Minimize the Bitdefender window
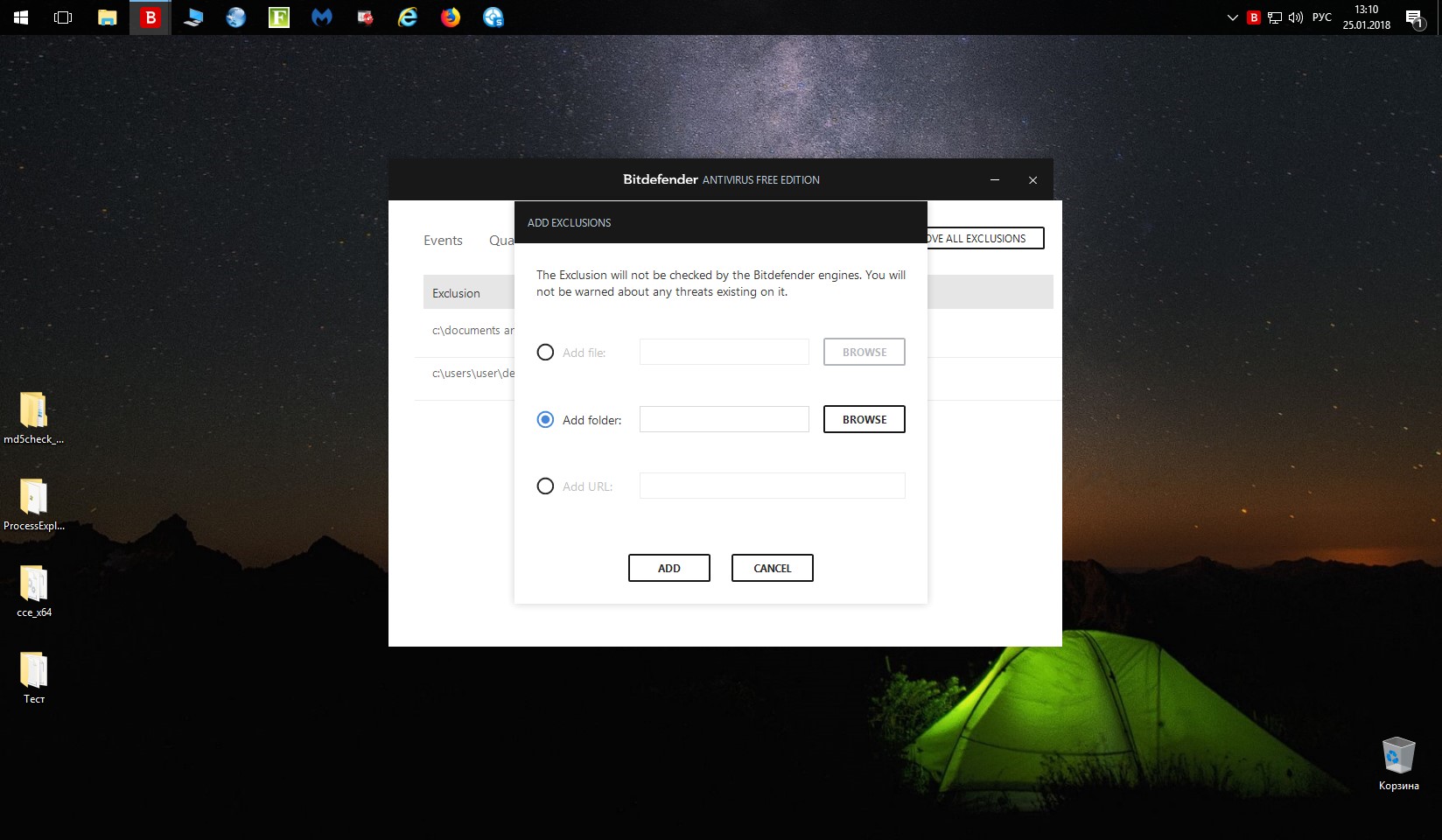 coord(995,179)
